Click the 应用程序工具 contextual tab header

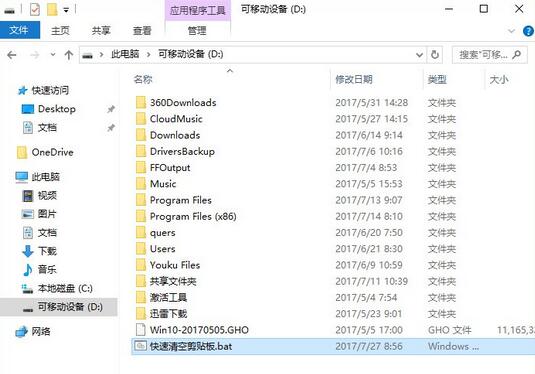coord(198,10)
